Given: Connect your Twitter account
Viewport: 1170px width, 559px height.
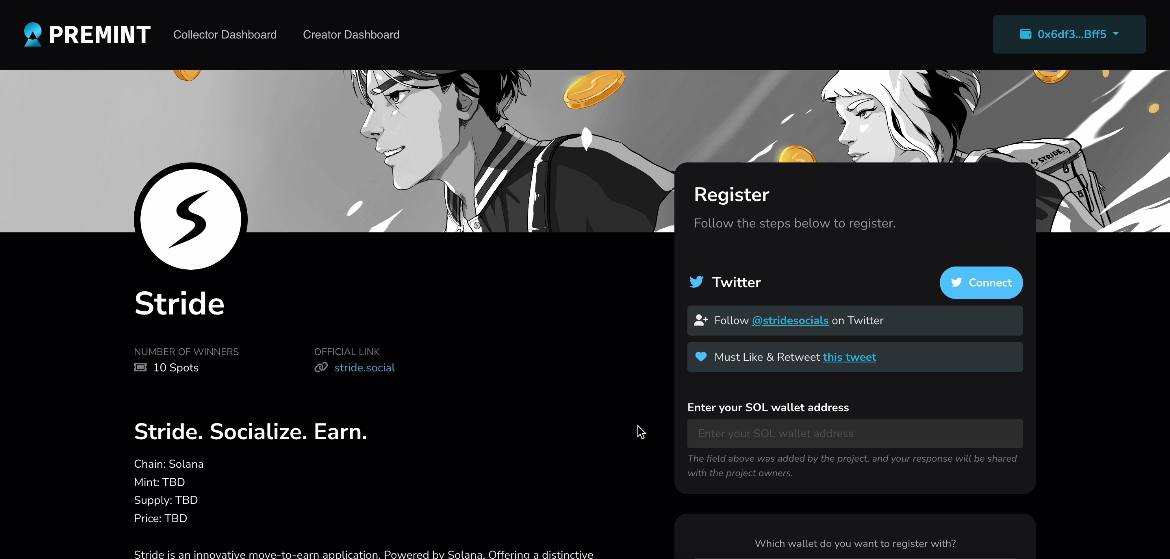Looking at the screenshot, I should click(980, 283).
